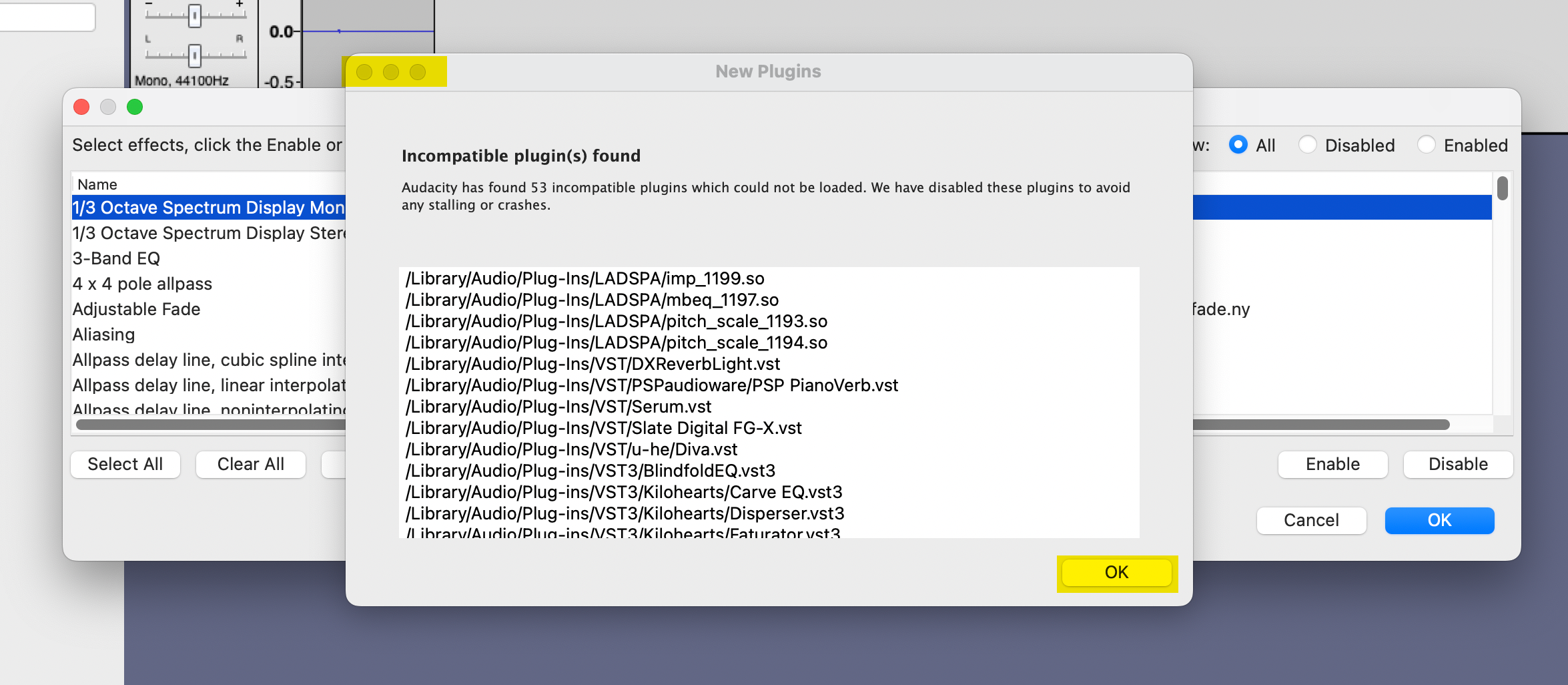Cancel the plugin manager dialog
Viewport: 1568px width, 685px height.
[1311, 520]
